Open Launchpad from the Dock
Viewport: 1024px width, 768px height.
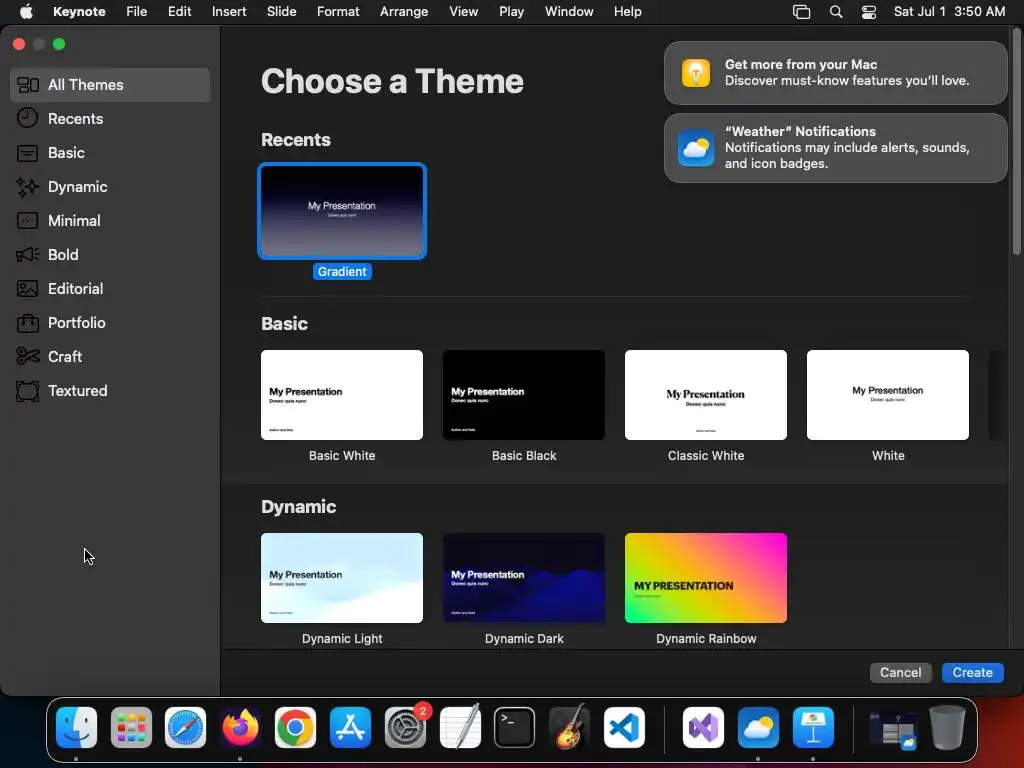click(x=131, y=728)
